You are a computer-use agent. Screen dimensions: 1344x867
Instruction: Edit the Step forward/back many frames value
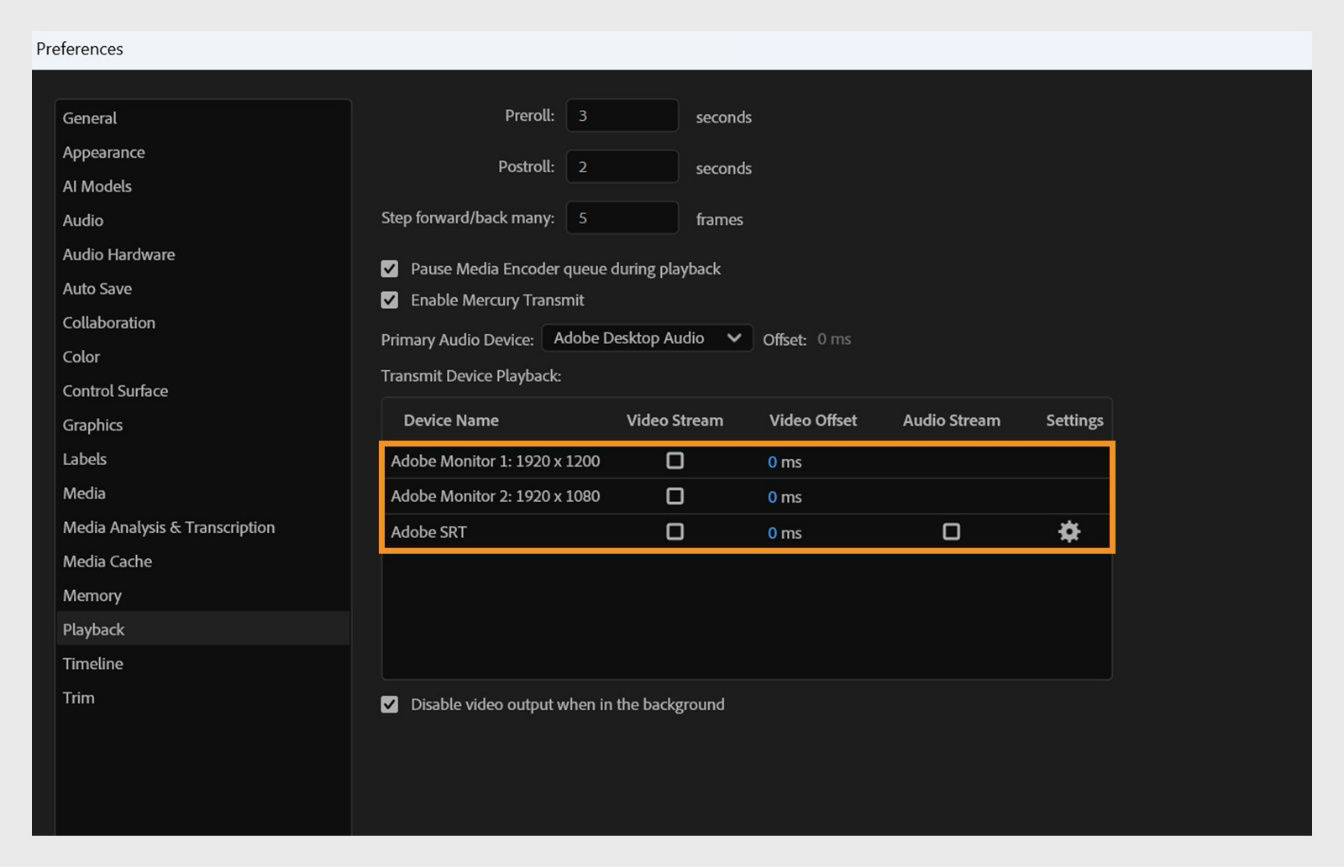622,218
